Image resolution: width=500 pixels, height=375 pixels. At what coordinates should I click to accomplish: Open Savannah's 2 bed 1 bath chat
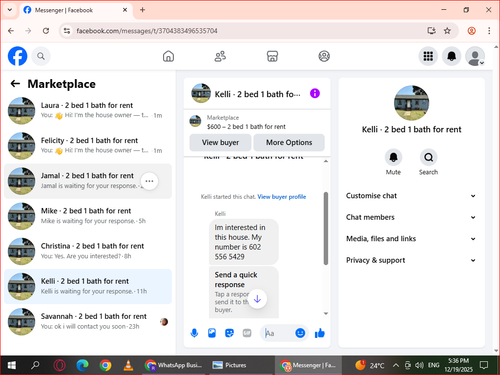(x=88, y=322)
